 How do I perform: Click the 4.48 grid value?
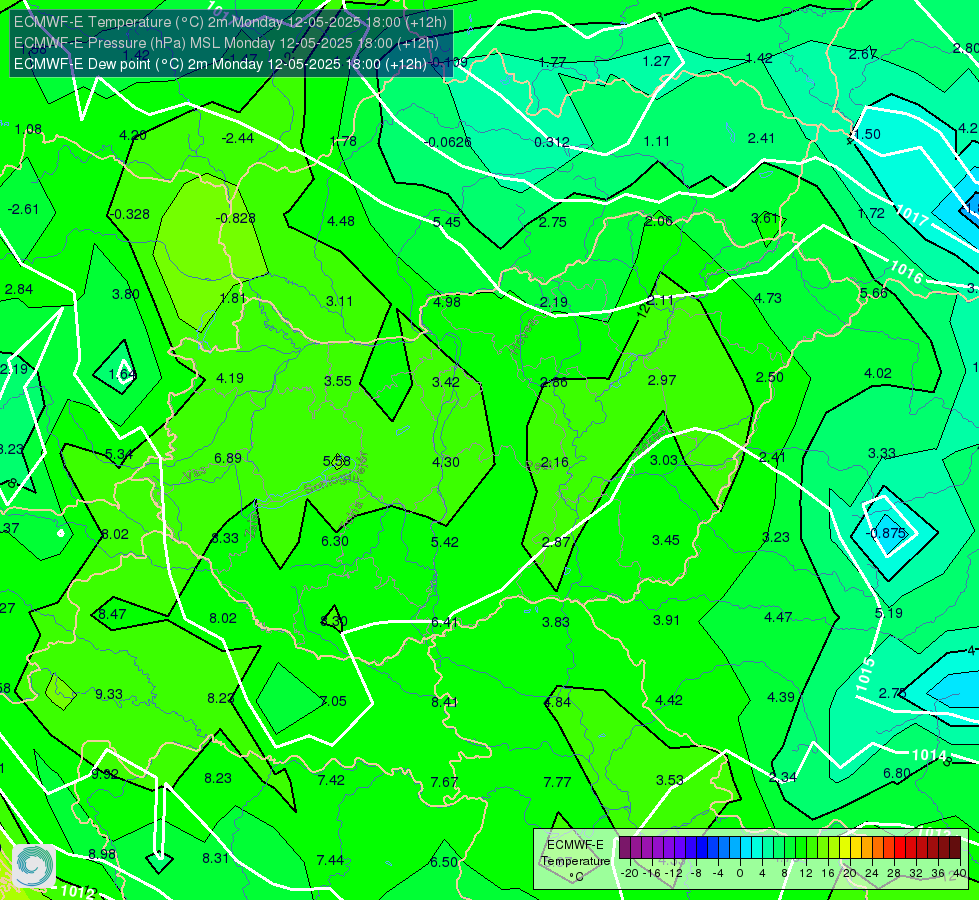[341, 221]
